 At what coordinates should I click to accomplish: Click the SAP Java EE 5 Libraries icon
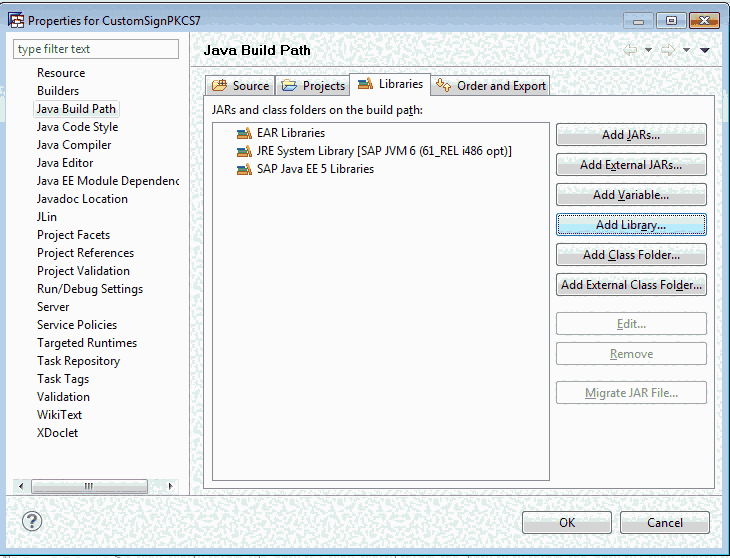click(x=244, y=169)
